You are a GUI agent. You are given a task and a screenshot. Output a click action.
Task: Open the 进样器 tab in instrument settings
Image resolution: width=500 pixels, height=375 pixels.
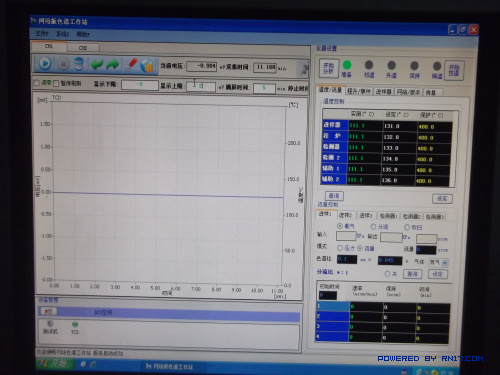pyautogui.click(x=383, y=91)
